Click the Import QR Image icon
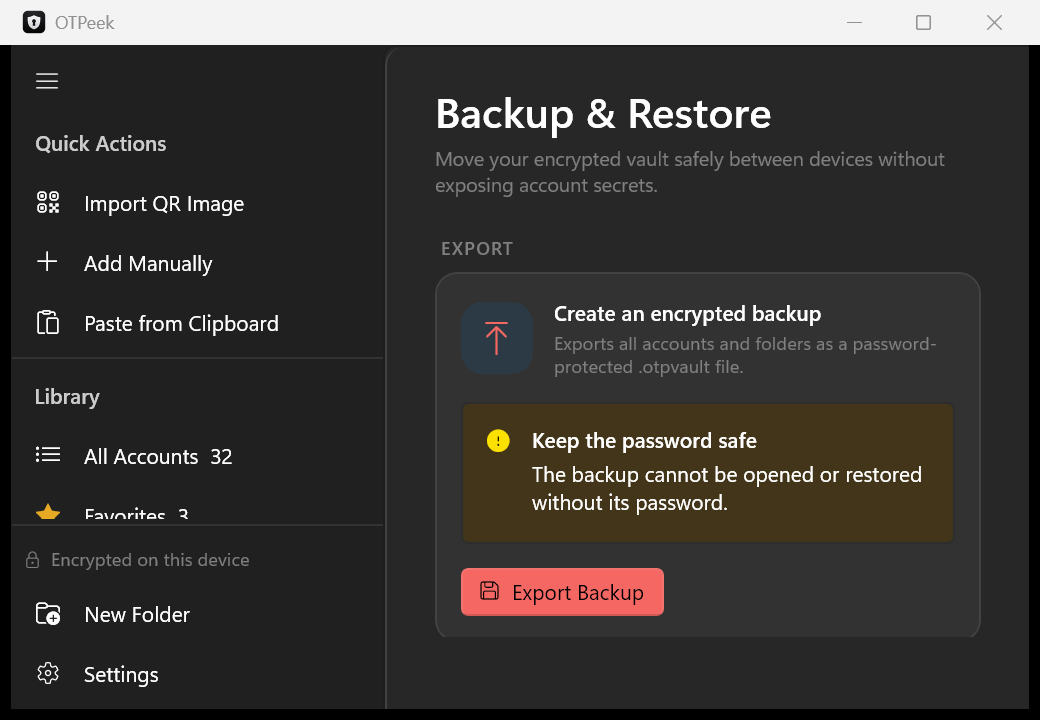The image size is (1040, 720). [48, 202]
